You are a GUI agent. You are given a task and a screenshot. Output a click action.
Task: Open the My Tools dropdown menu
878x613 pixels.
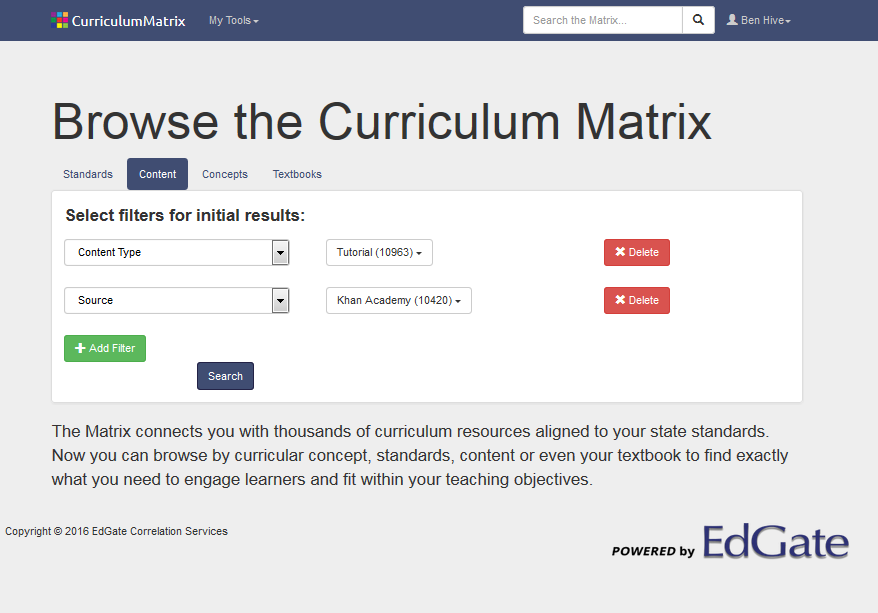233,20
